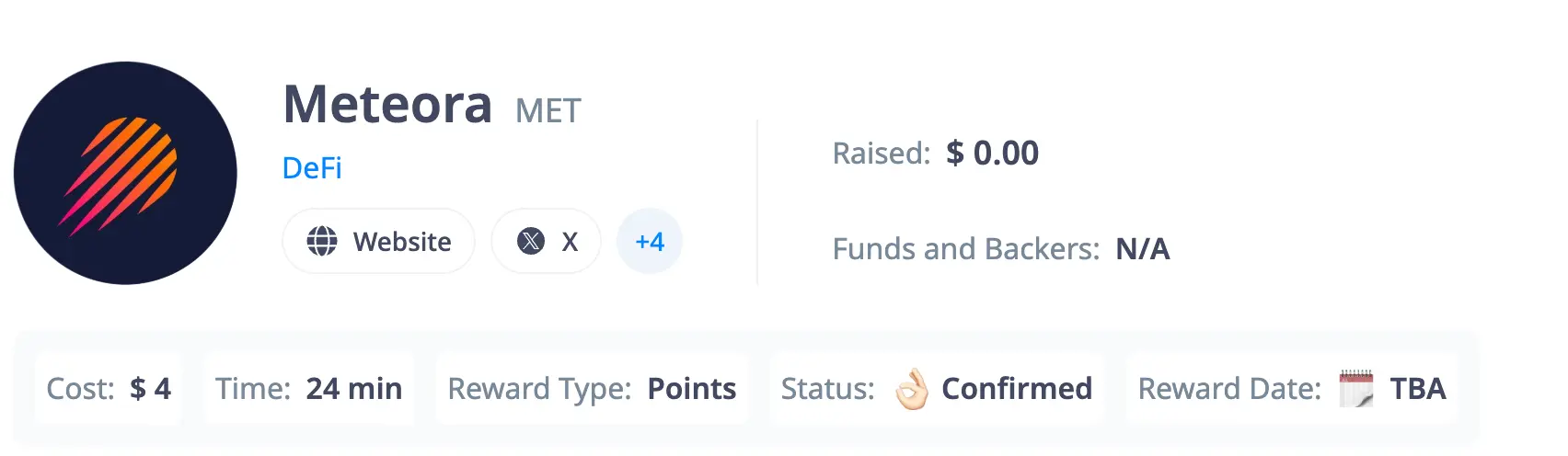
Task: Click the Meteora project title
Action: click(387, 104)
